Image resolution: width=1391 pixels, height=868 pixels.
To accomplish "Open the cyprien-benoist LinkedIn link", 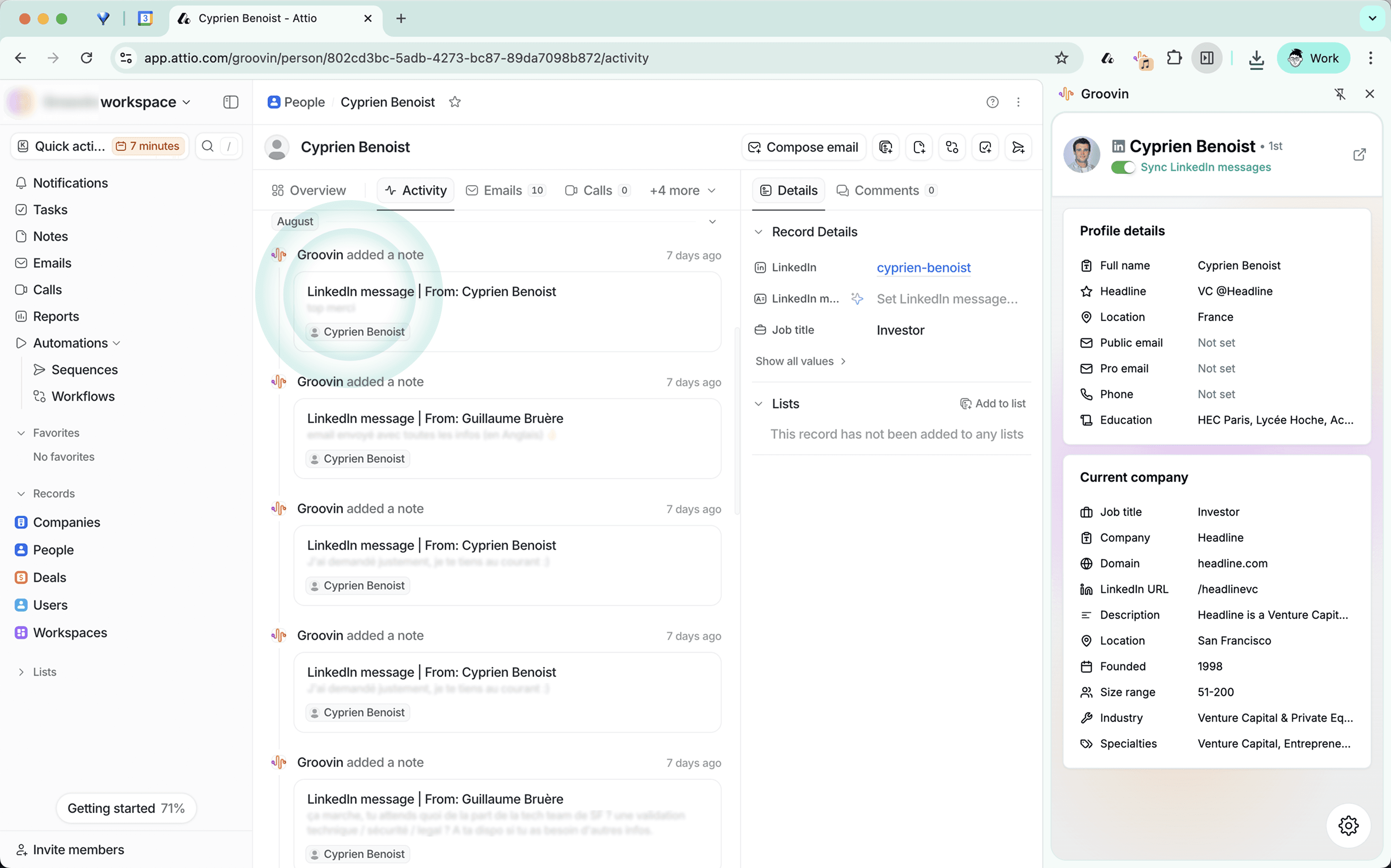I will coord(923,268).
